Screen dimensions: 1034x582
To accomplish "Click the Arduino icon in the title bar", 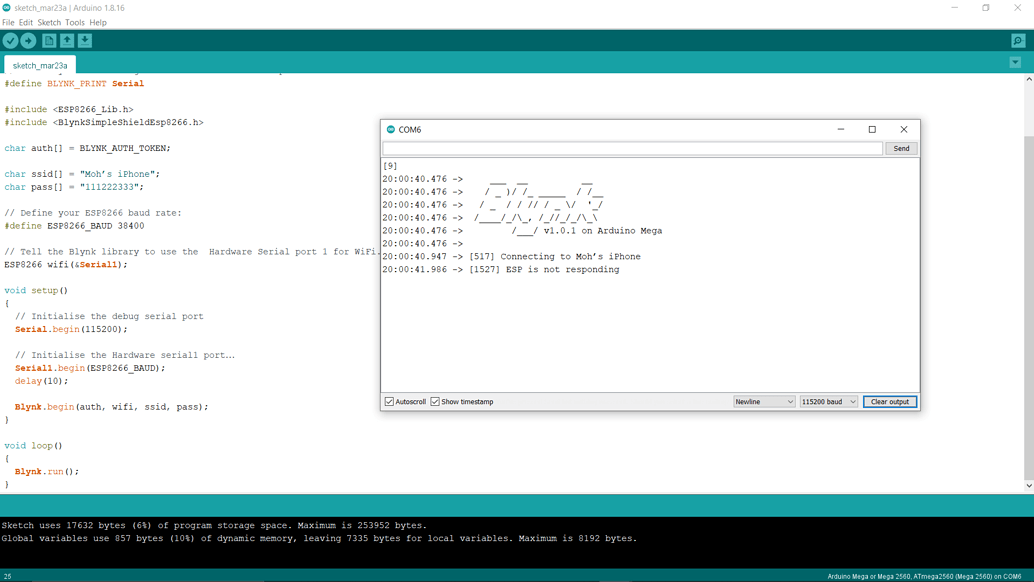I will pos(8,7).
